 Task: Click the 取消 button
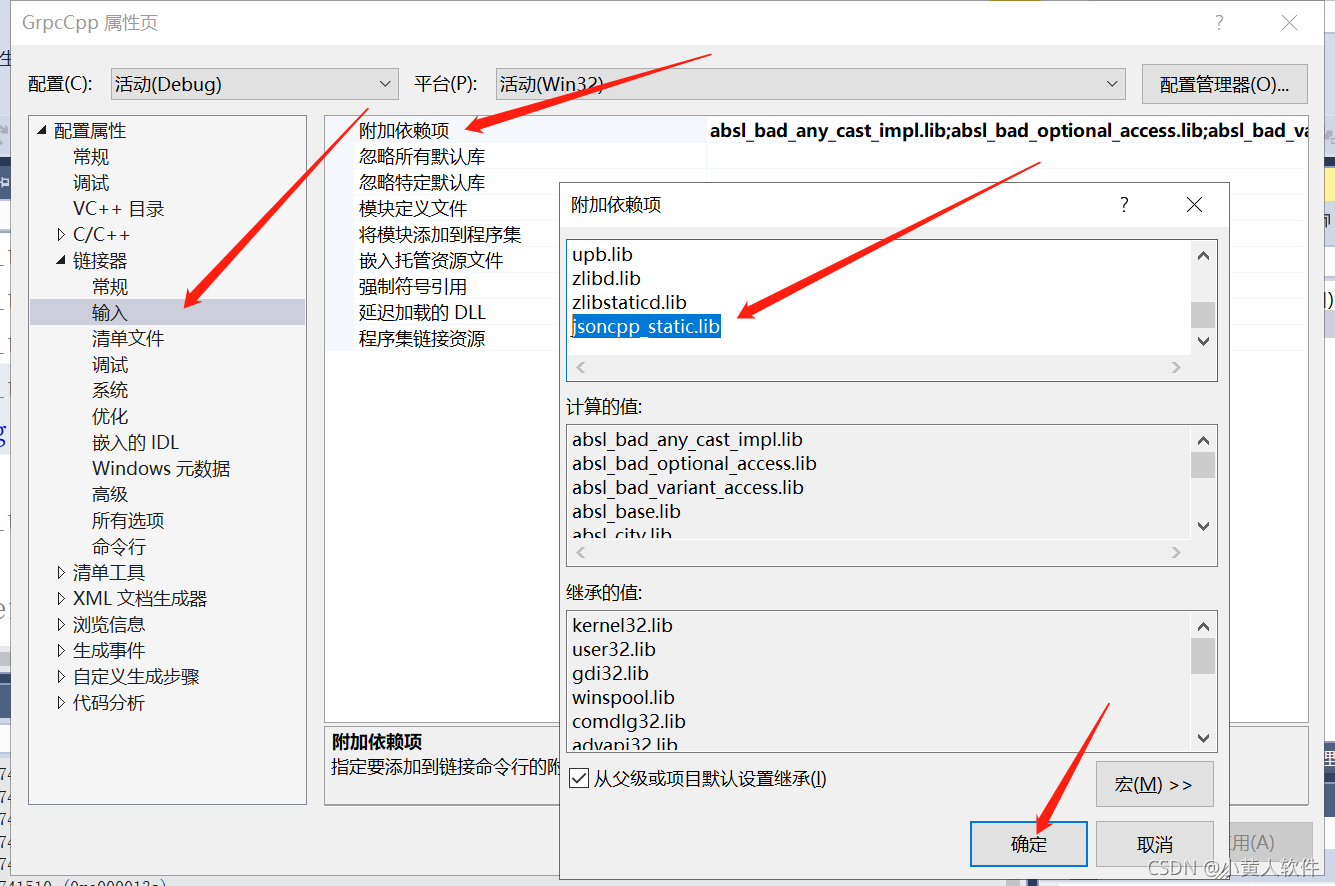click(x=1155, y=843)
